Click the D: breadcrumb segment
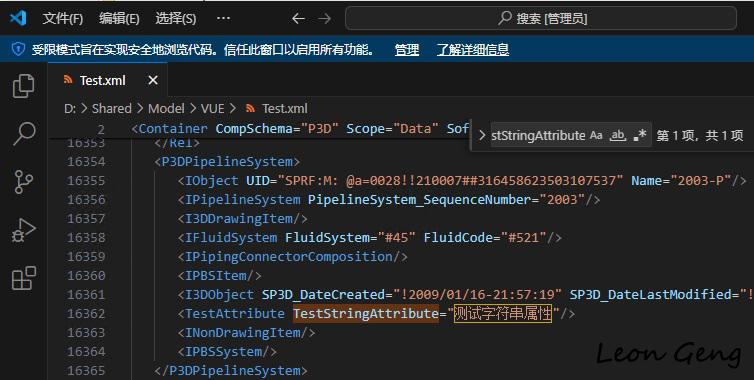 (70, 109)
